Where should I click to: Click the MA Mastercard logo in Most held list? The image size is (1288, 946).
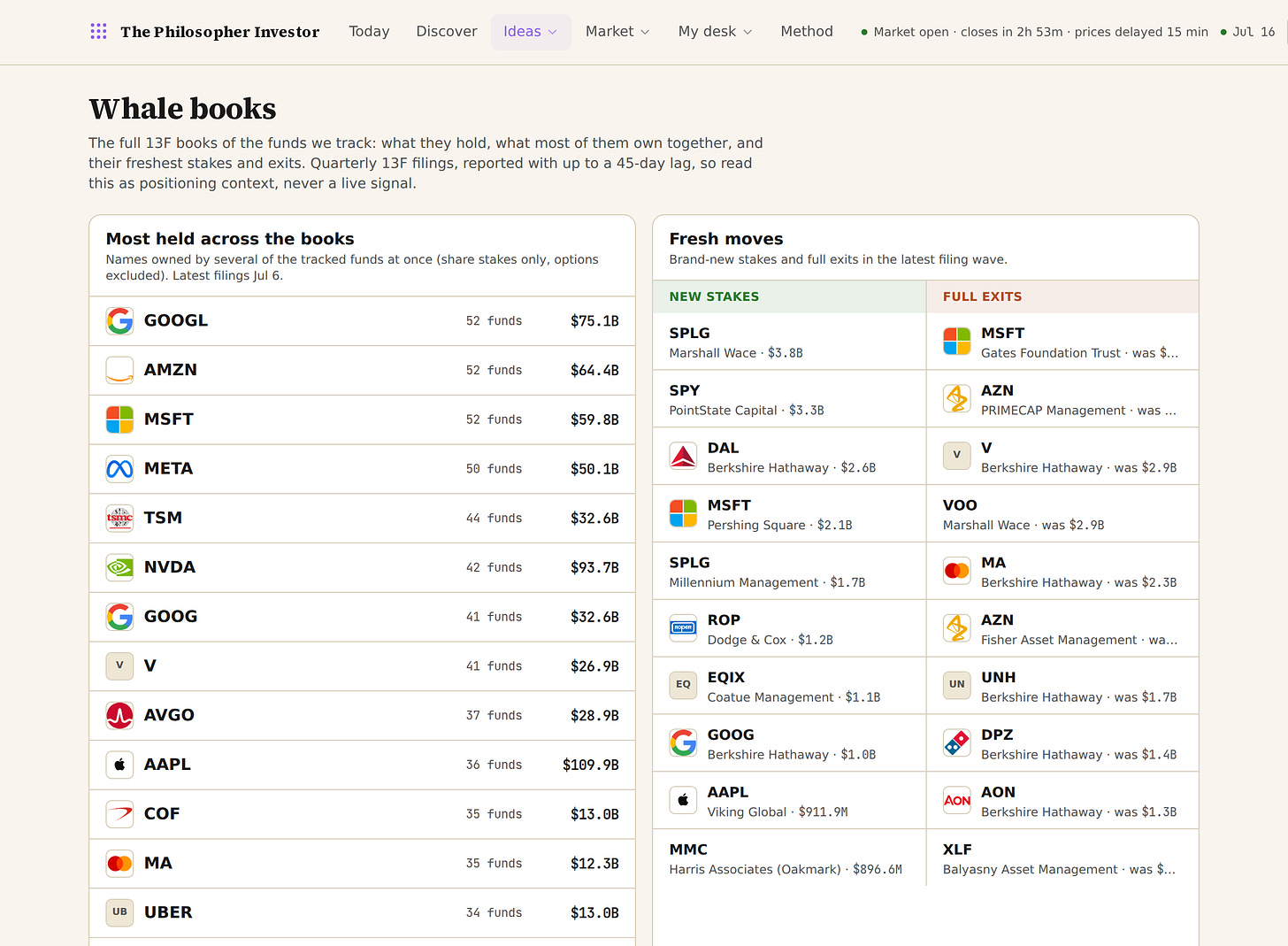pyautogui.click(x=119, y=863)
